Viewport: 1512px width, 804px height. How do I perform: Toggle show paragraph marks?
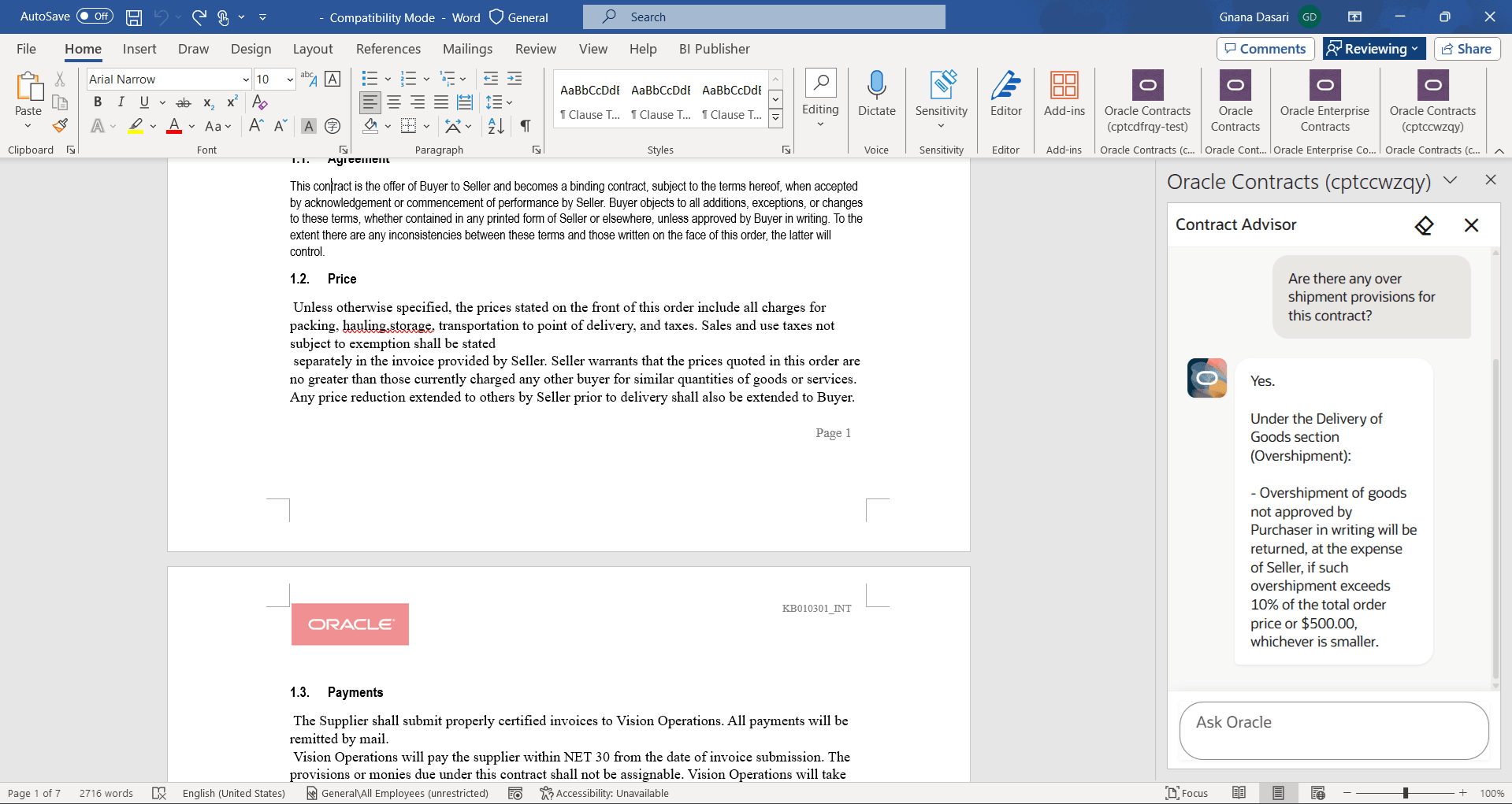click(526, 126)
